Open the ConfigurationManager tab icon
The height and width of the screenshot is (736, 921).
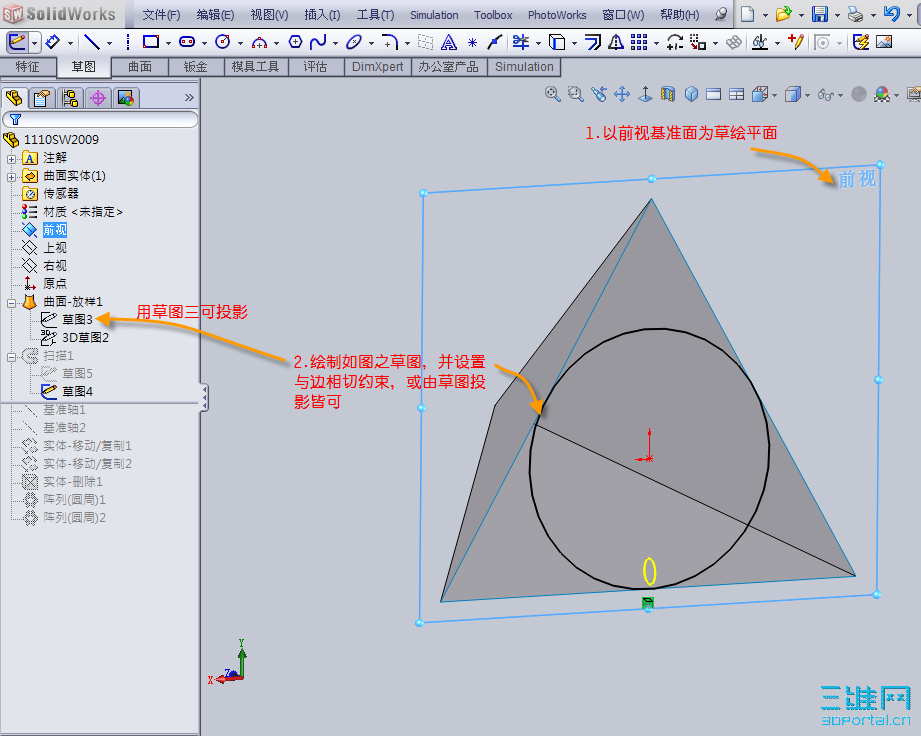[x=70, y=98]
